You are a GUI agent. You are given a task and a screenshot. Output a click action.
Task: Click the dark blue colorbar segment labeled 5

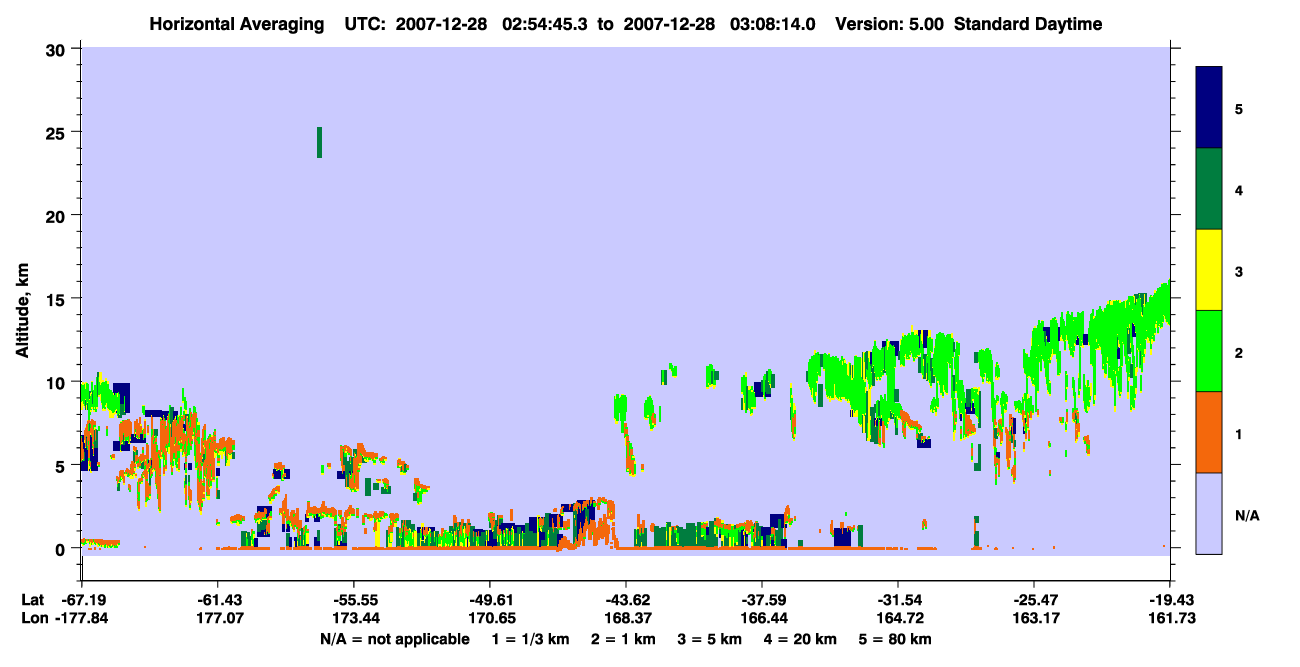coord(1209,108)
